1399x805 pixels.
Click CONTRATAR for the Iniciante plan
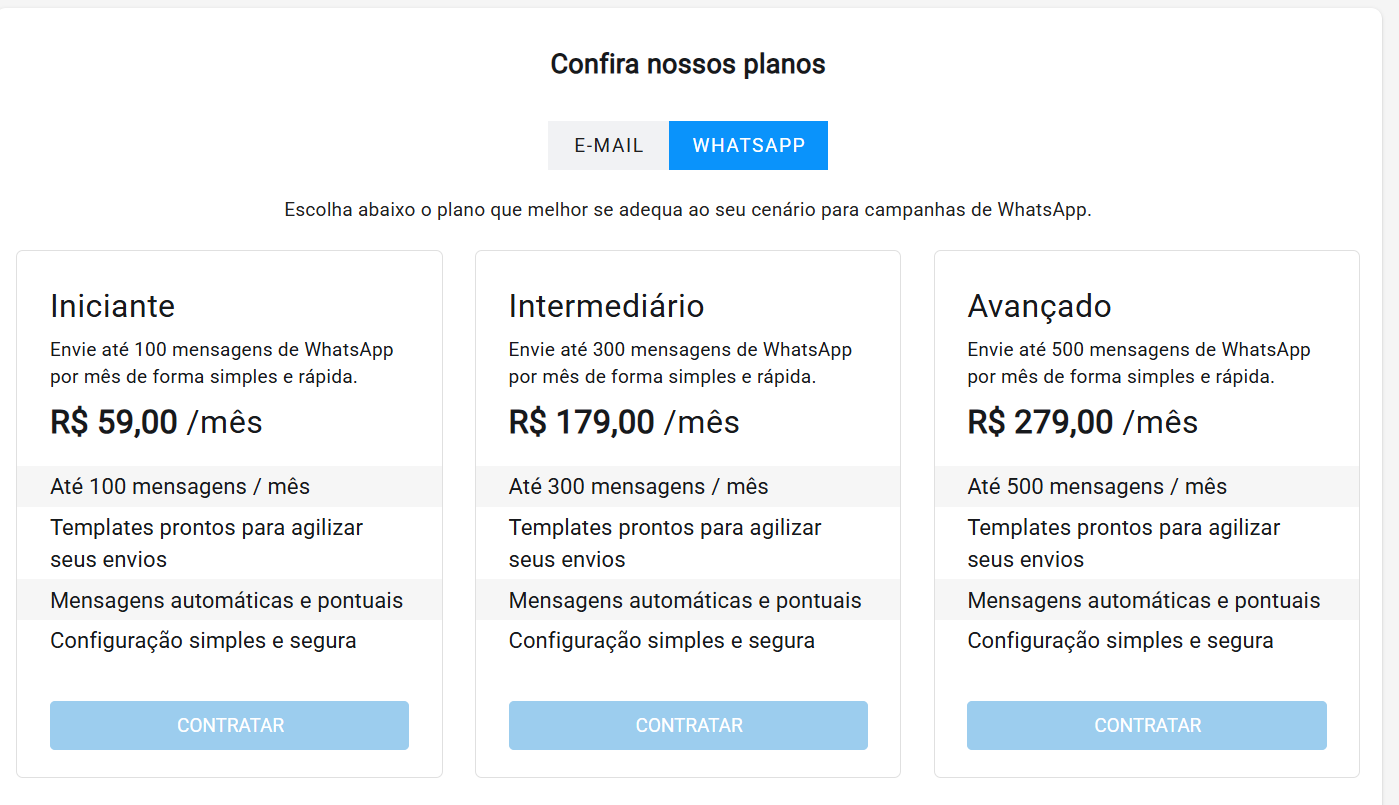tap(229, 726)
